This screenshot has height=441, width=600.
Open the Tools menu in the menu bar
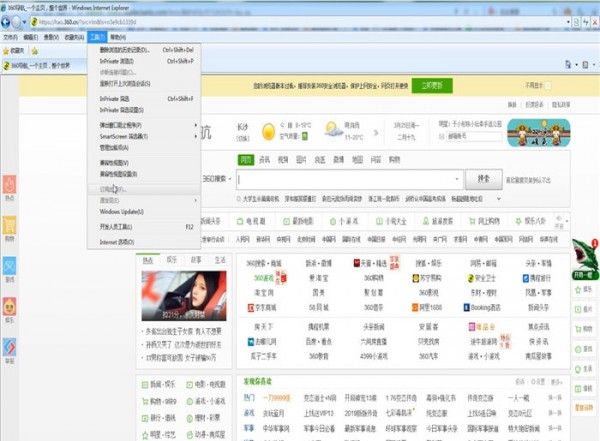tap(96, 37)
